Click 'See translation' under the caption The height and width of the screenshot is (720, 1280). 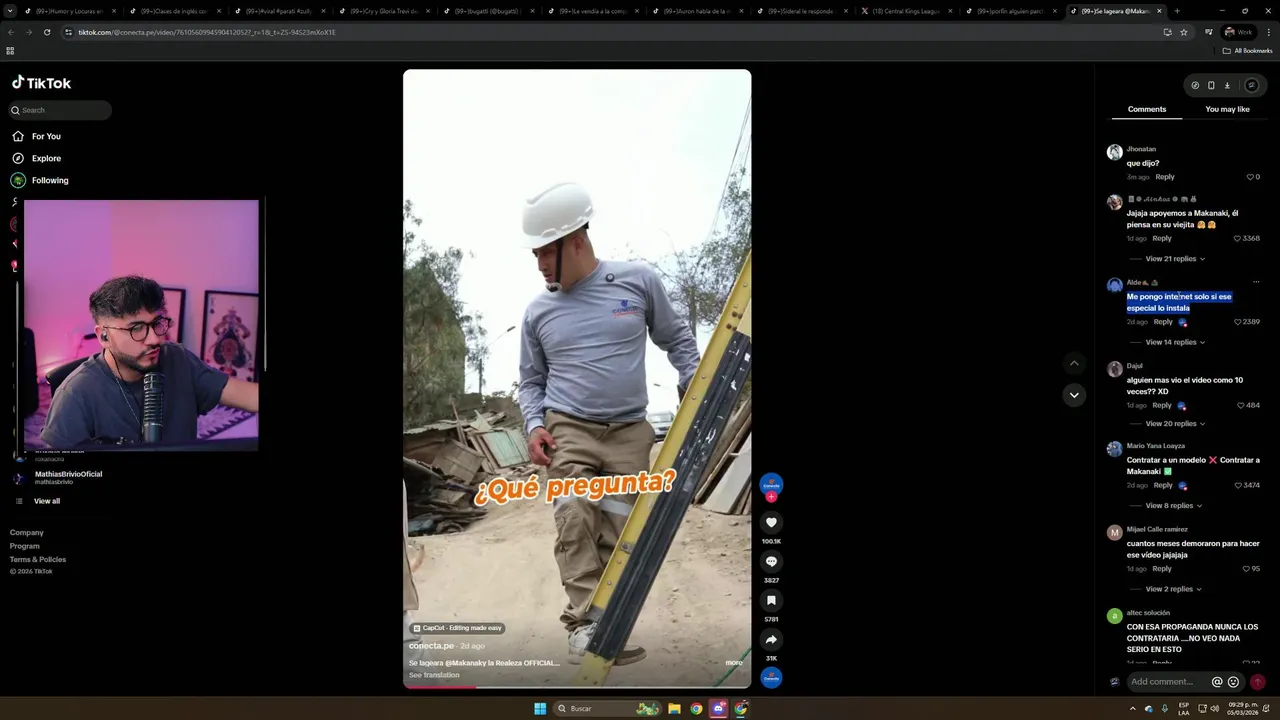[x=434, y=675]
